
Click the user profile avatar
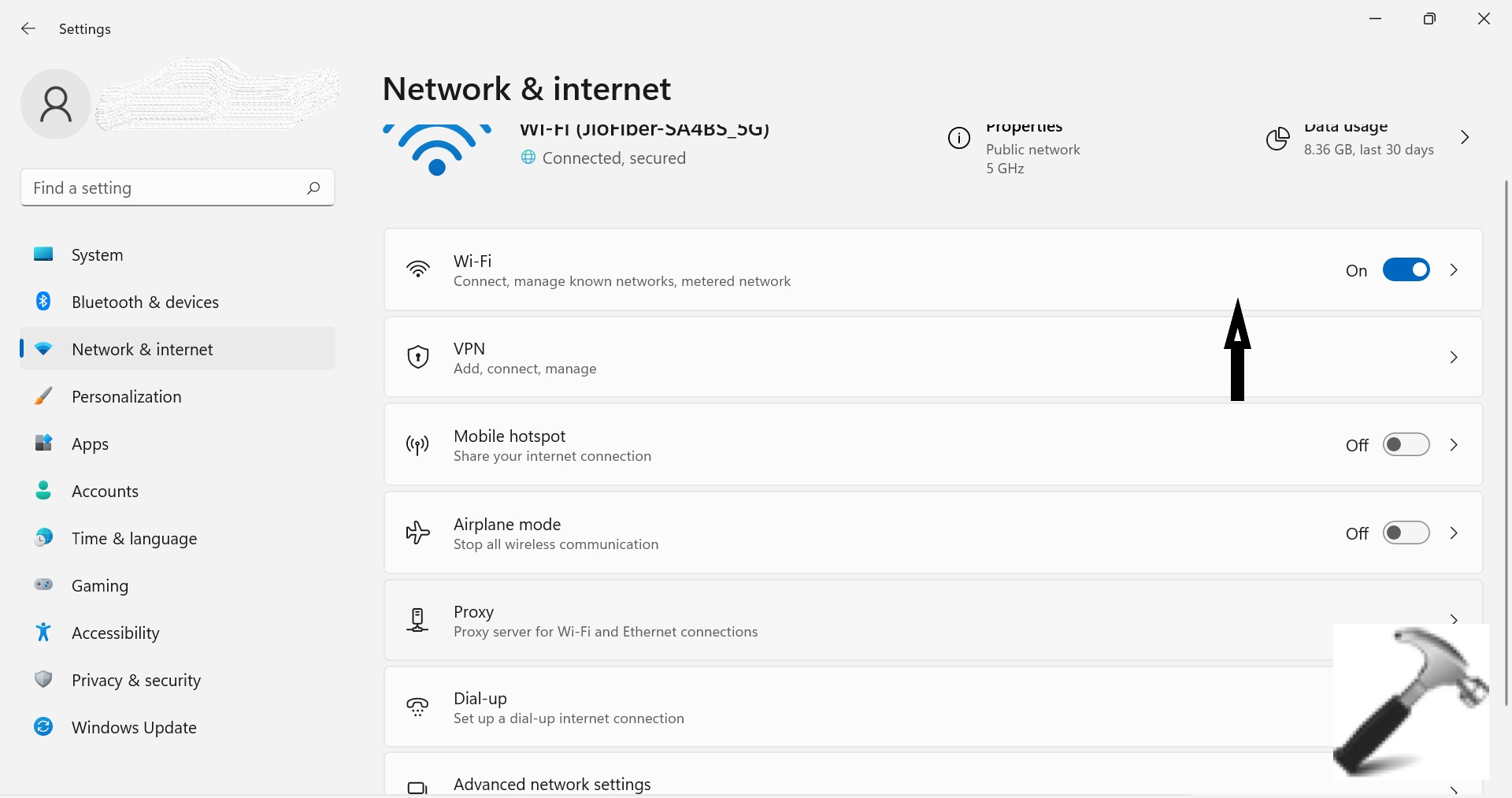56,104
